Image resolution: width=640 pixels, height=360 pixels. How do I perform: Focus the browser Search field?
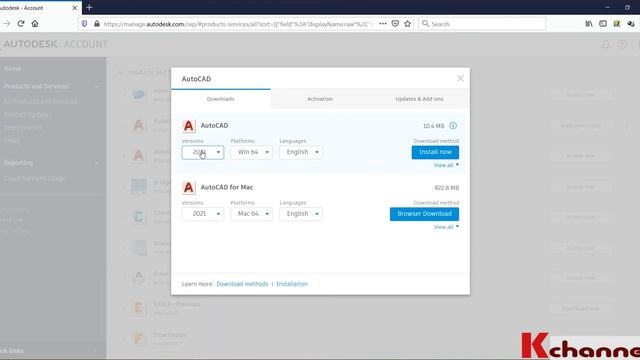[482, 24]
